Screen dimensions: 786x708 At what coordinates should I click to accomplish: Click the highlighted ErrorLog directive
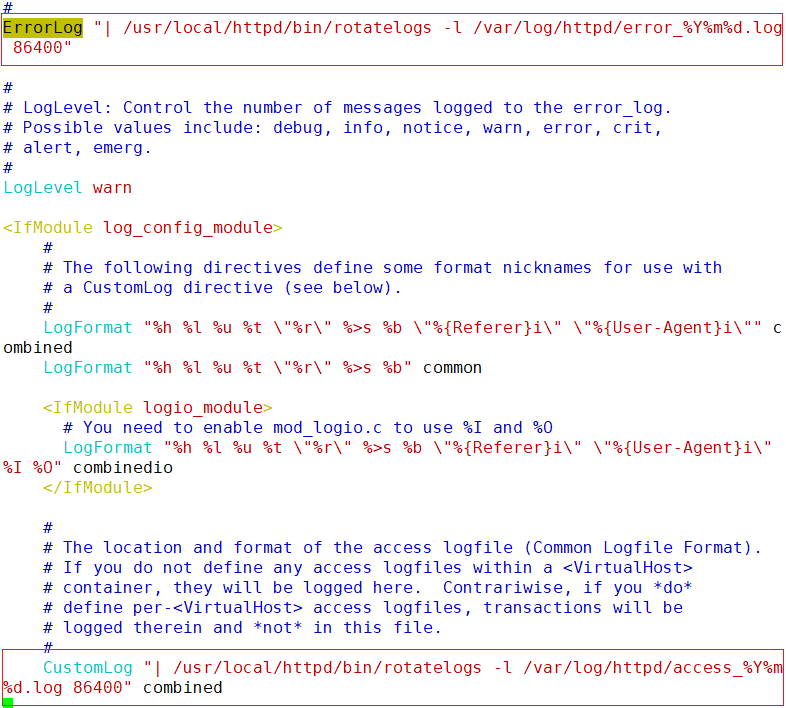(43, 28)
